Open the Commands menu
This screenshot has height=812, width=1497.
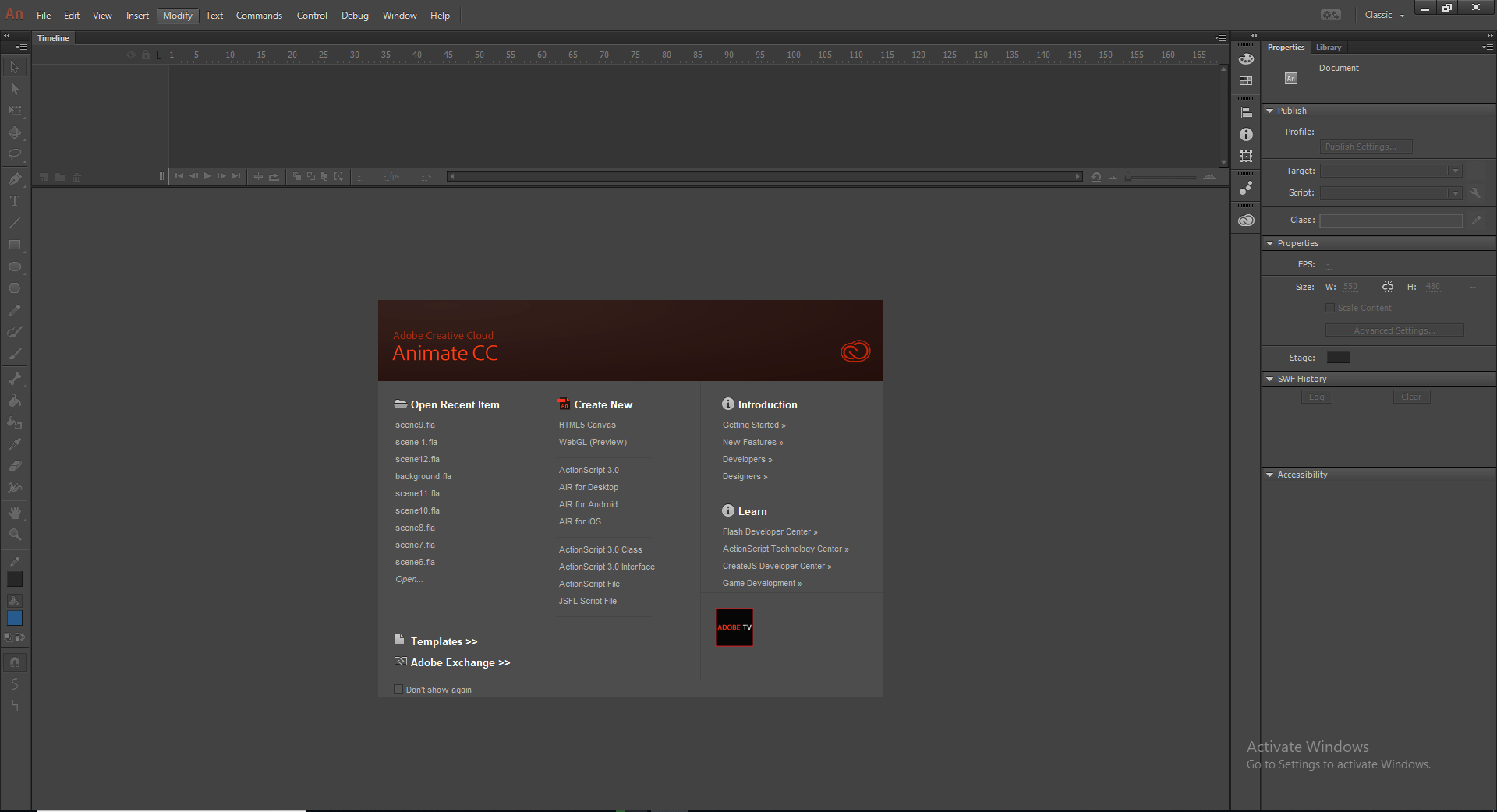[259, 16]
